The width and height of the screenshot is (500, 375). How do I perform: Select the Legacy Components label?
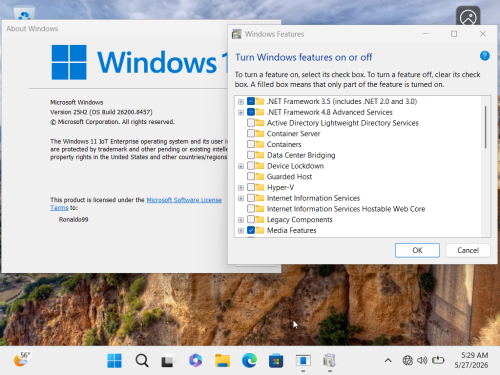pyautogui.click(x=300, y=220)
